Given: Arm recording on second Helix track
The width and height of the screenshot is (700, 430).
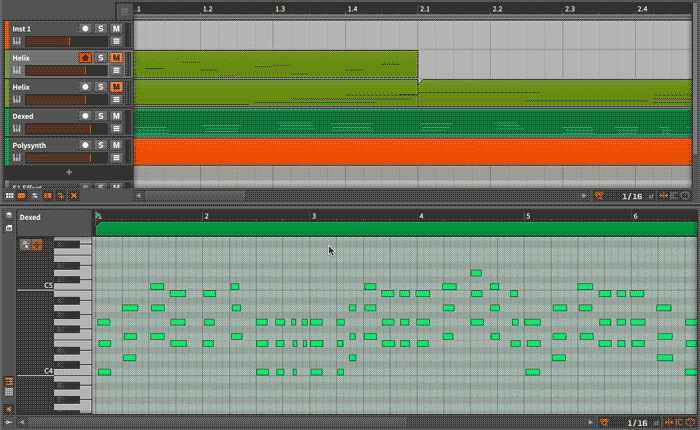Looking at the screenshot, I should coord(85,87).
